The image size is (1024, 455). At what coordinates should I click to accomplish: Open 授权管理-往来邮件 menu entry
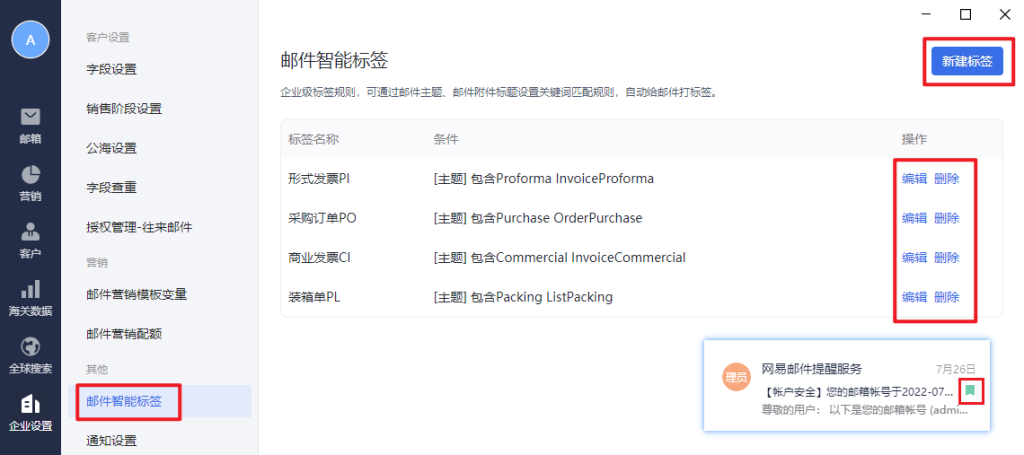click(139, 227)
